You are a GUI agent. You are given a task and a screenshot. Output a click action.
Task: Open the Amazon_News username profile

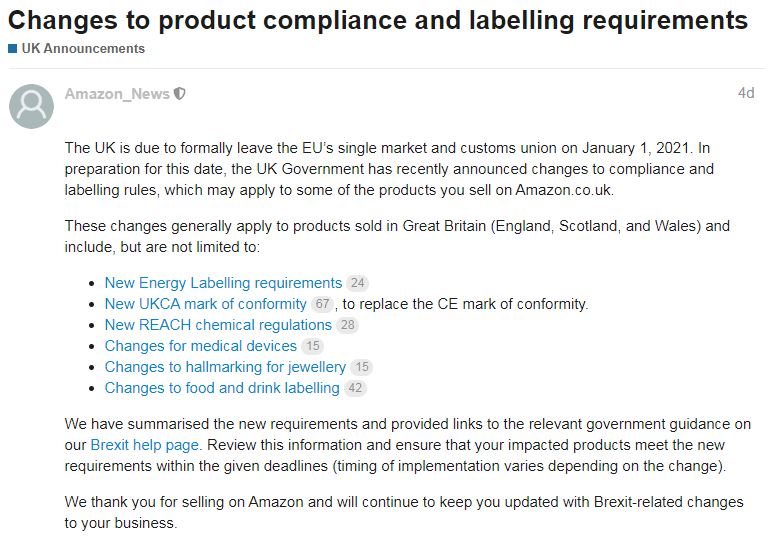[x=117, y=94]
